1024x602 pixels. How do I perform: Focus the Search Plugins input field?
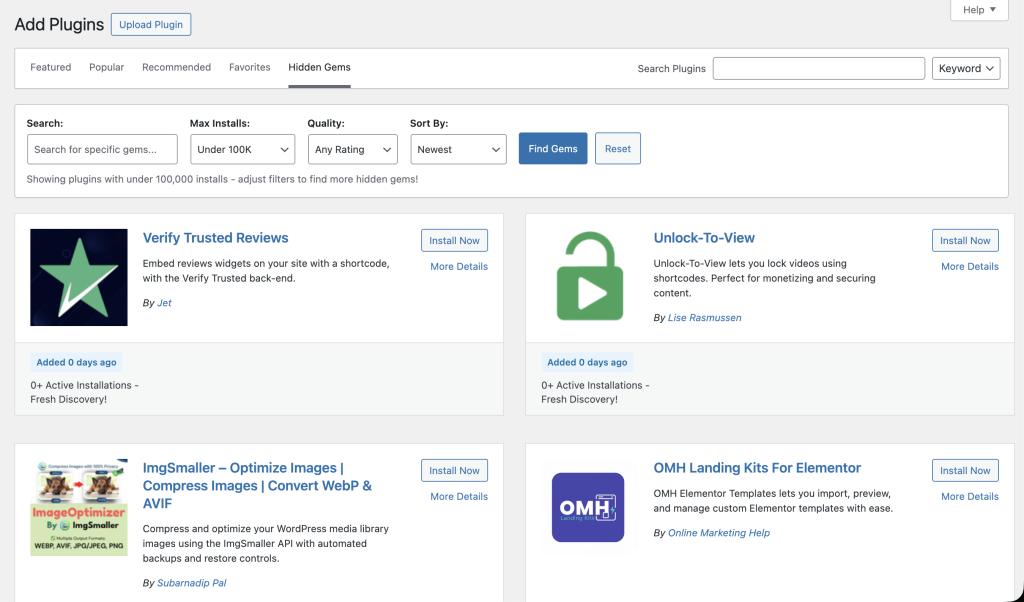(x=819, y=69)
